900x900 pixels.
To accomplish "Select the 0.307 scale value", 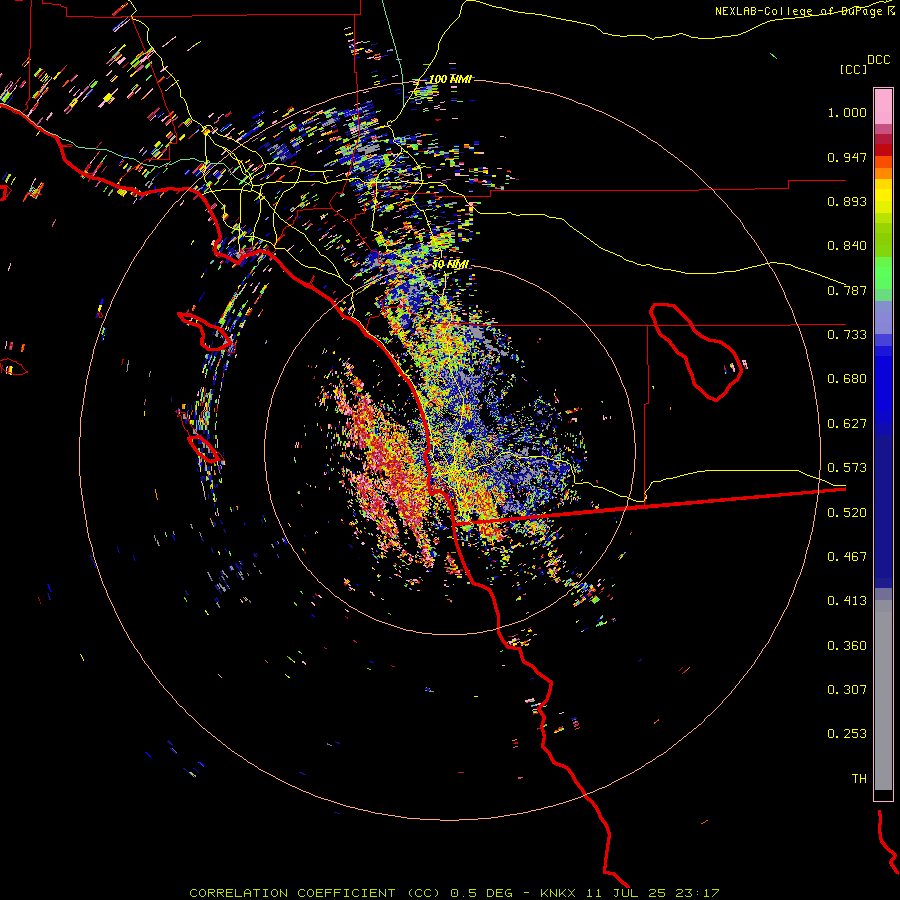I will coord(847,689).
